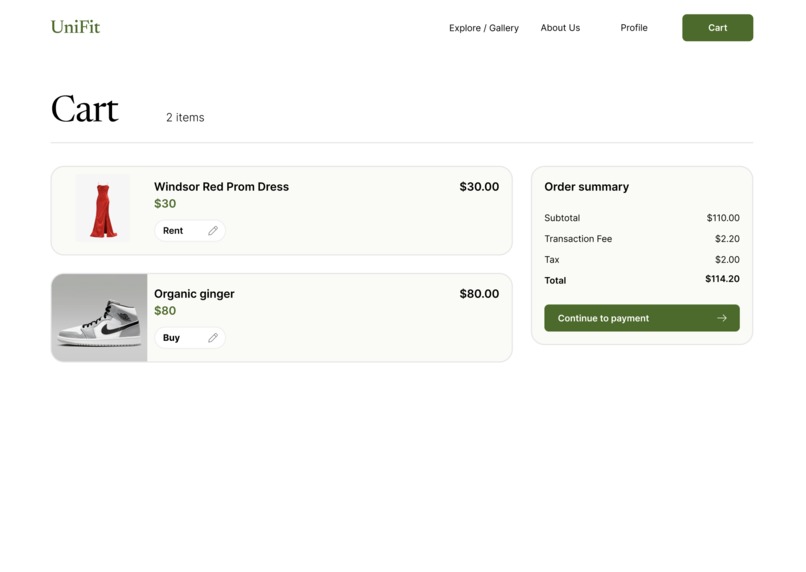Click the Subtotal value $110.00
The height and width of the screenshot is (572, 806).
point(723,218)
